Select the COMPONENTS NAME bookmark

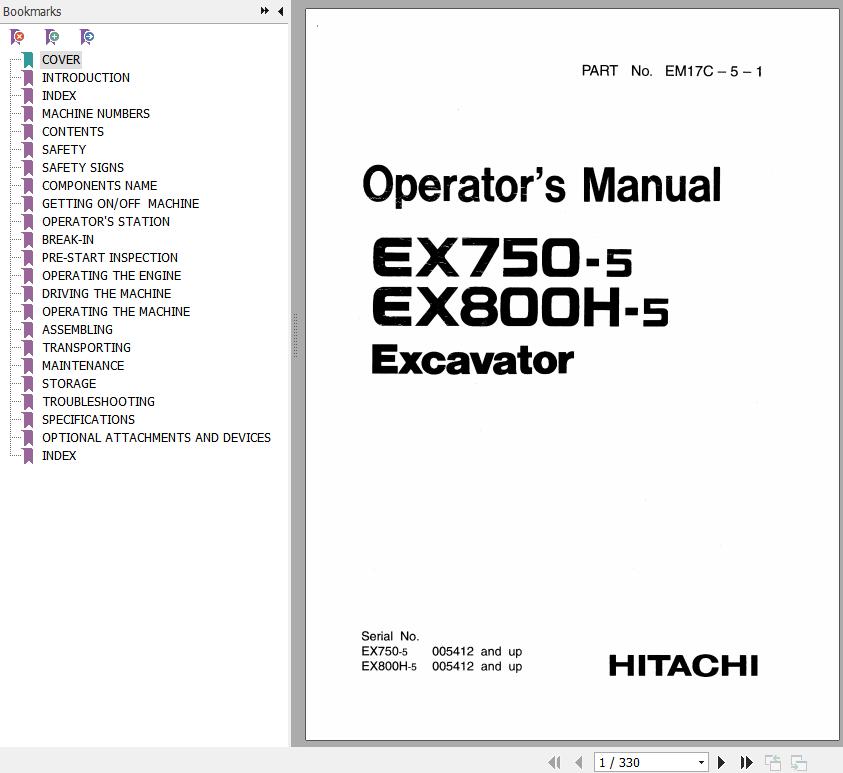[99, 185]
